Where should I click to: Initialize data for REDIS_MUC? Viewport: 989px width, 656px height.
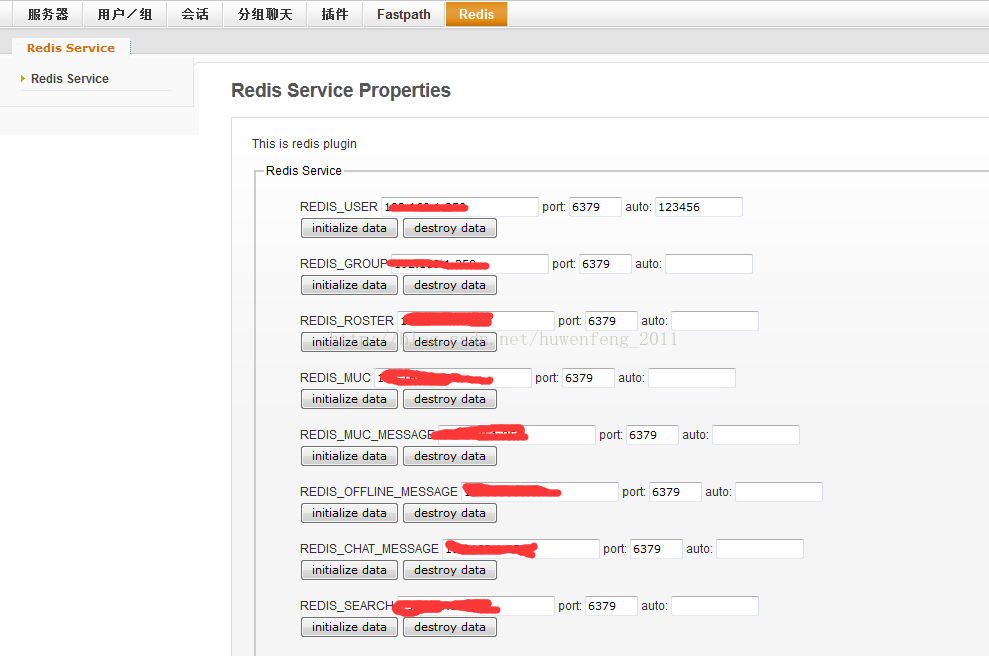coord(349,399)
